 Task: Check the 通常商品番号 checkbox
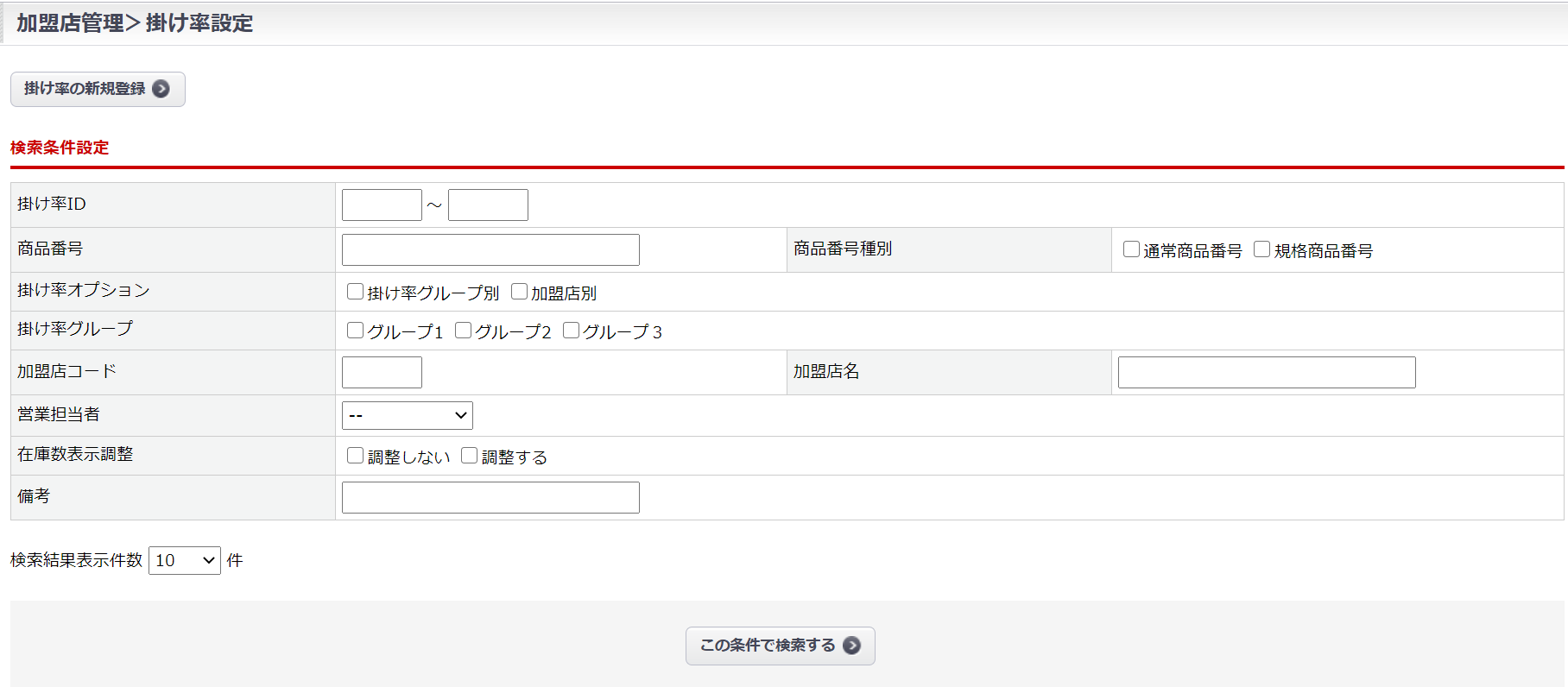(x=1131, y=249)
